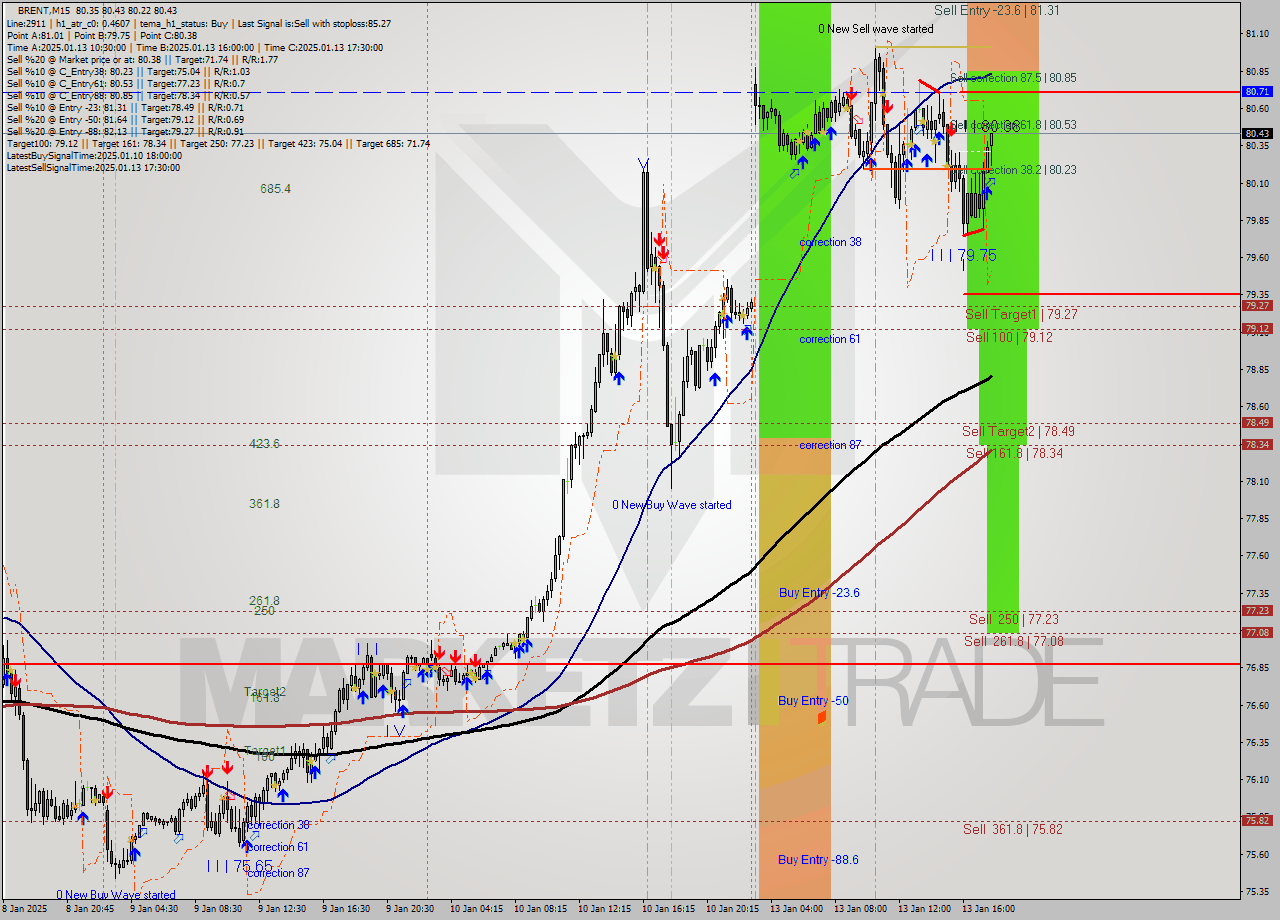Screen dimensions: 1280x920
Task: Click the 'Sell %20 @ Market price' info line
Action: coord(142,59)
